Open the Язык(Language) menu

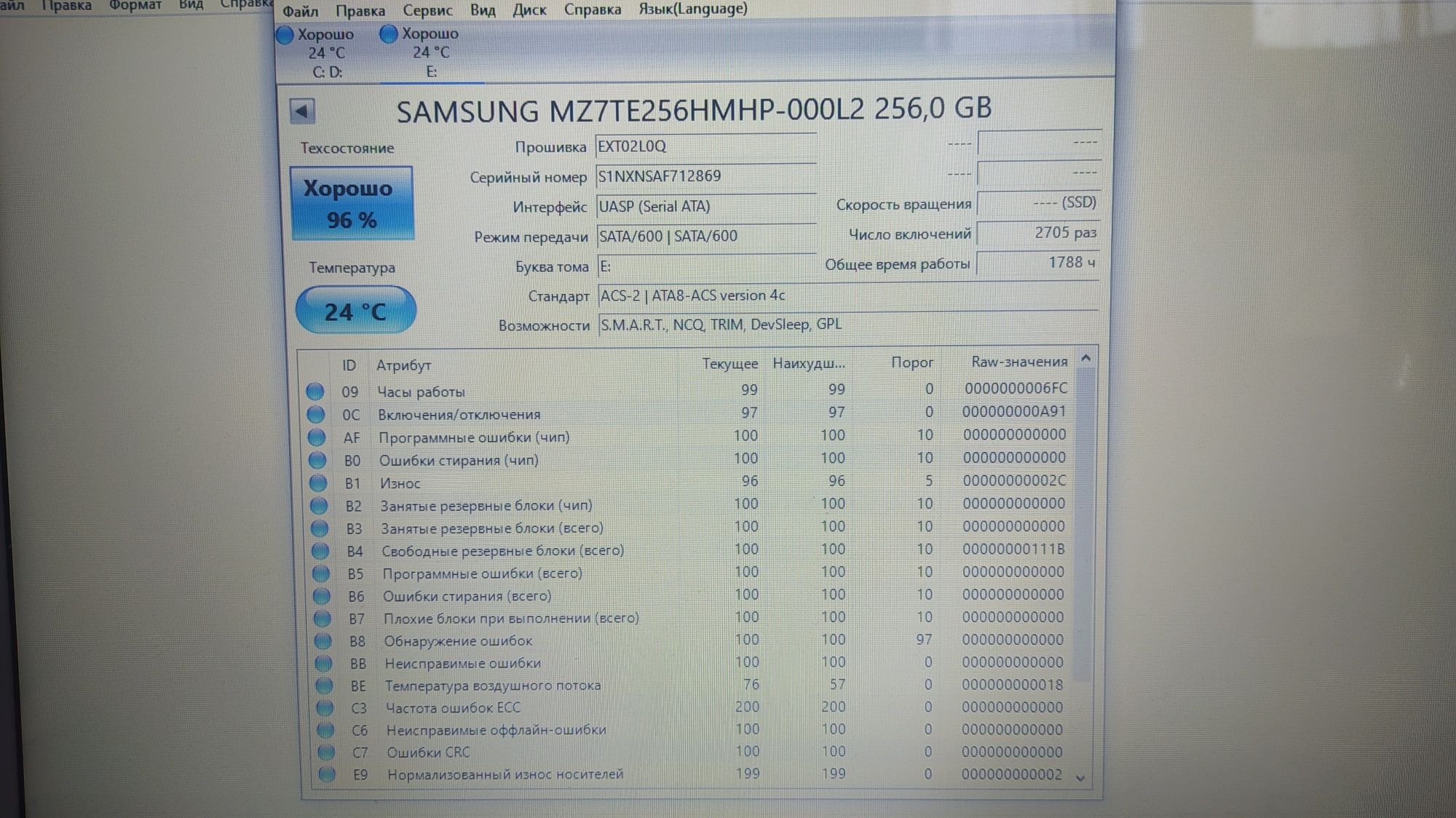tap(693, 9)
